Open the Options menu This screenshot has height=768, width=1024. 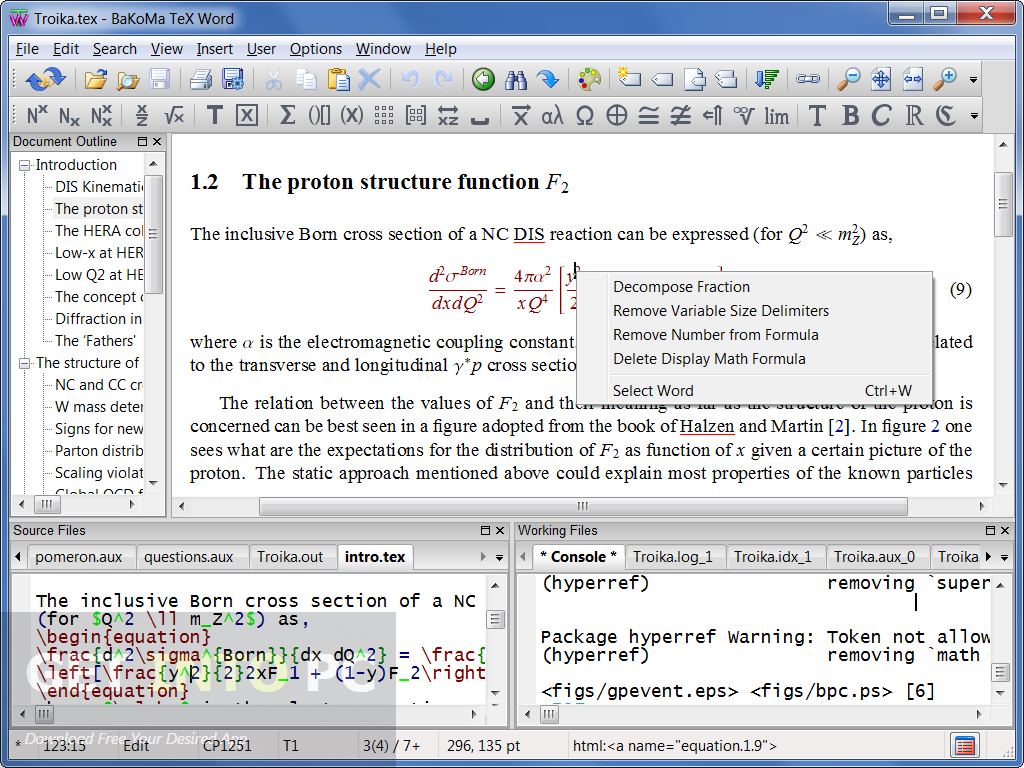click(x=315, y=49)
